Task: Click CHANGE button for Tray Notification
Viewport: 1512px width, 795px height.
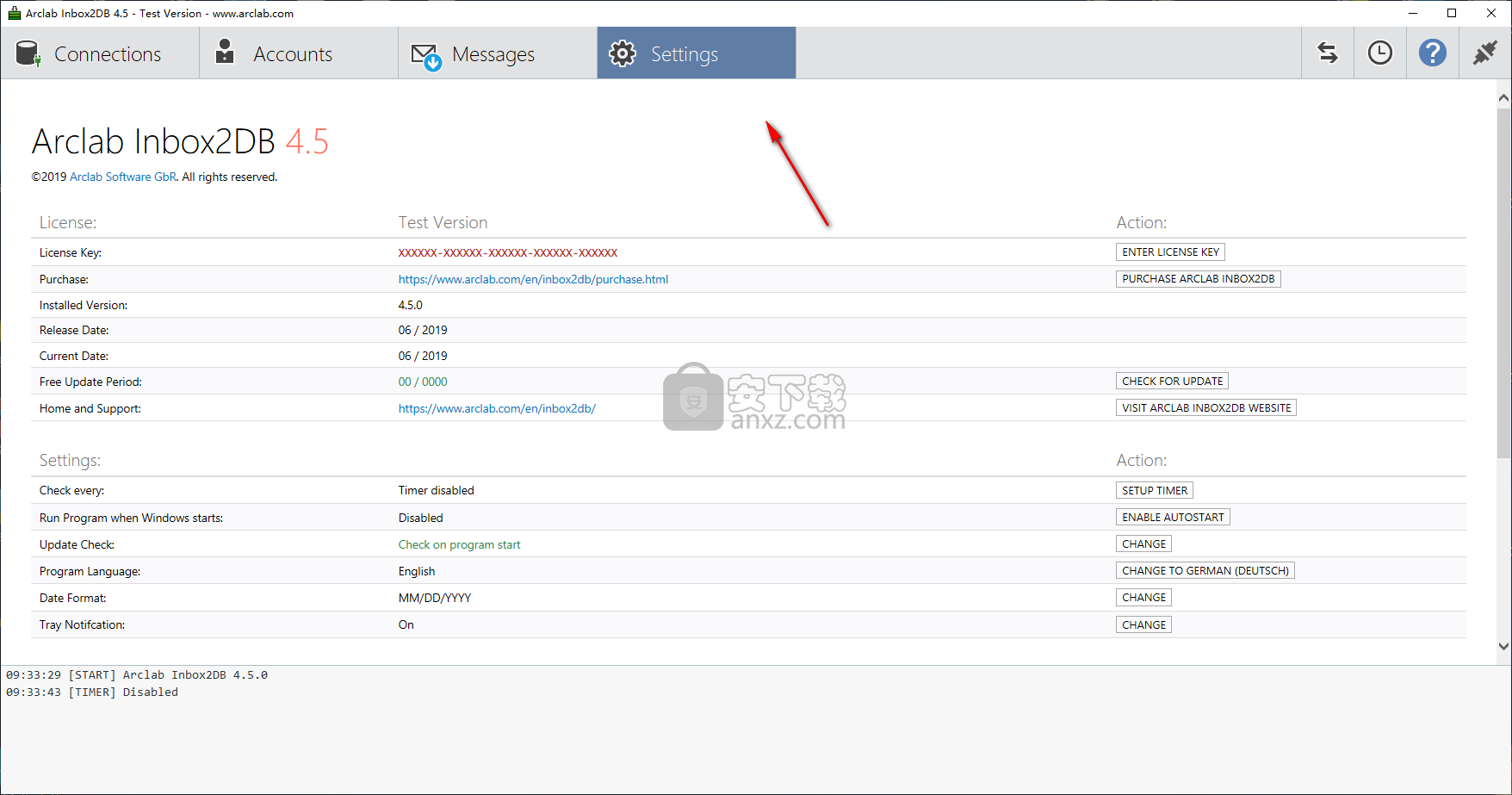Action: [1143, 625]
